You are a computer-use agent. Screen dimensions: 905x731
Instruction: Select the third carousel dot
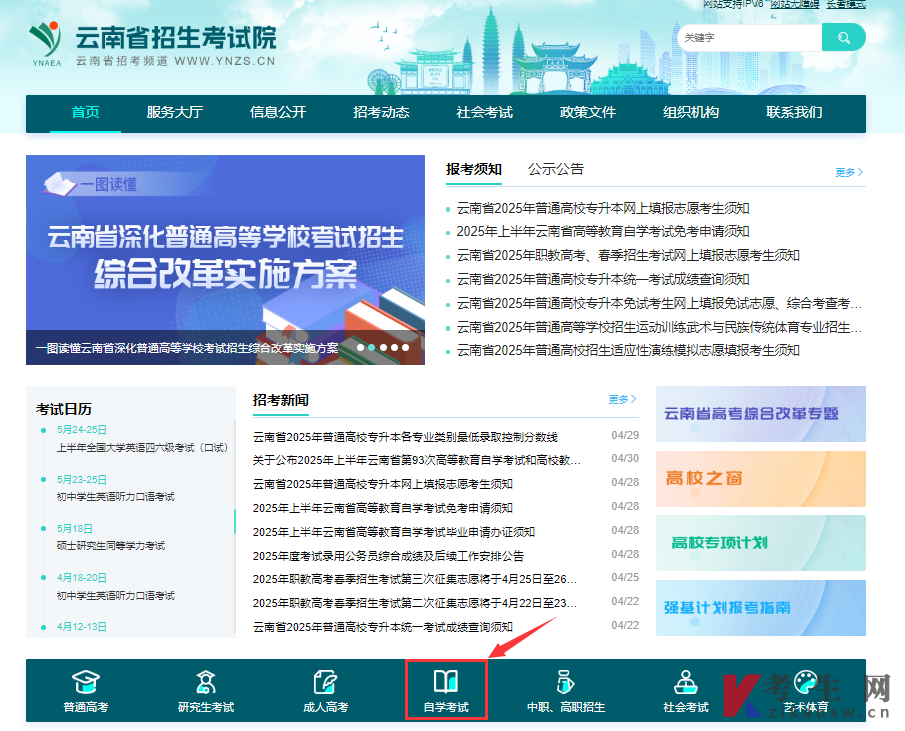coord(383,347)
